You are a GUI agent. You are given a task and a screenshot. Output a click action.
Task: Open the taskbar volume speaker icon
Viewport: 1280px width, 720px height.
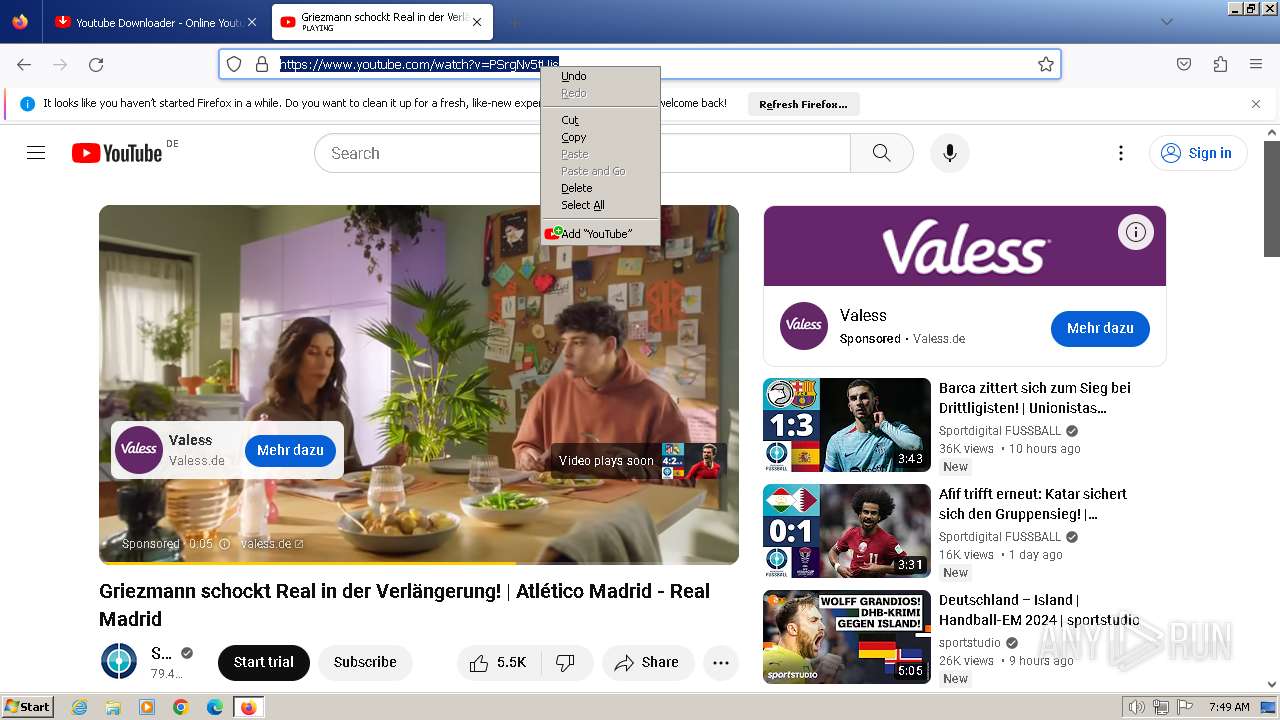click(x=1137, y=707)
